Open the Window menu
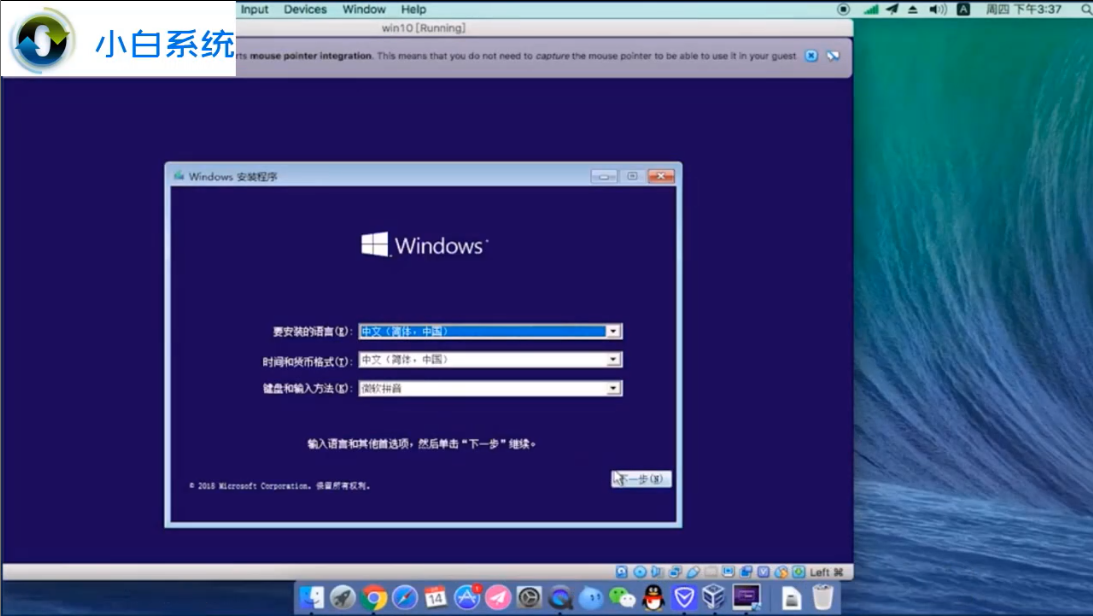 364,9
